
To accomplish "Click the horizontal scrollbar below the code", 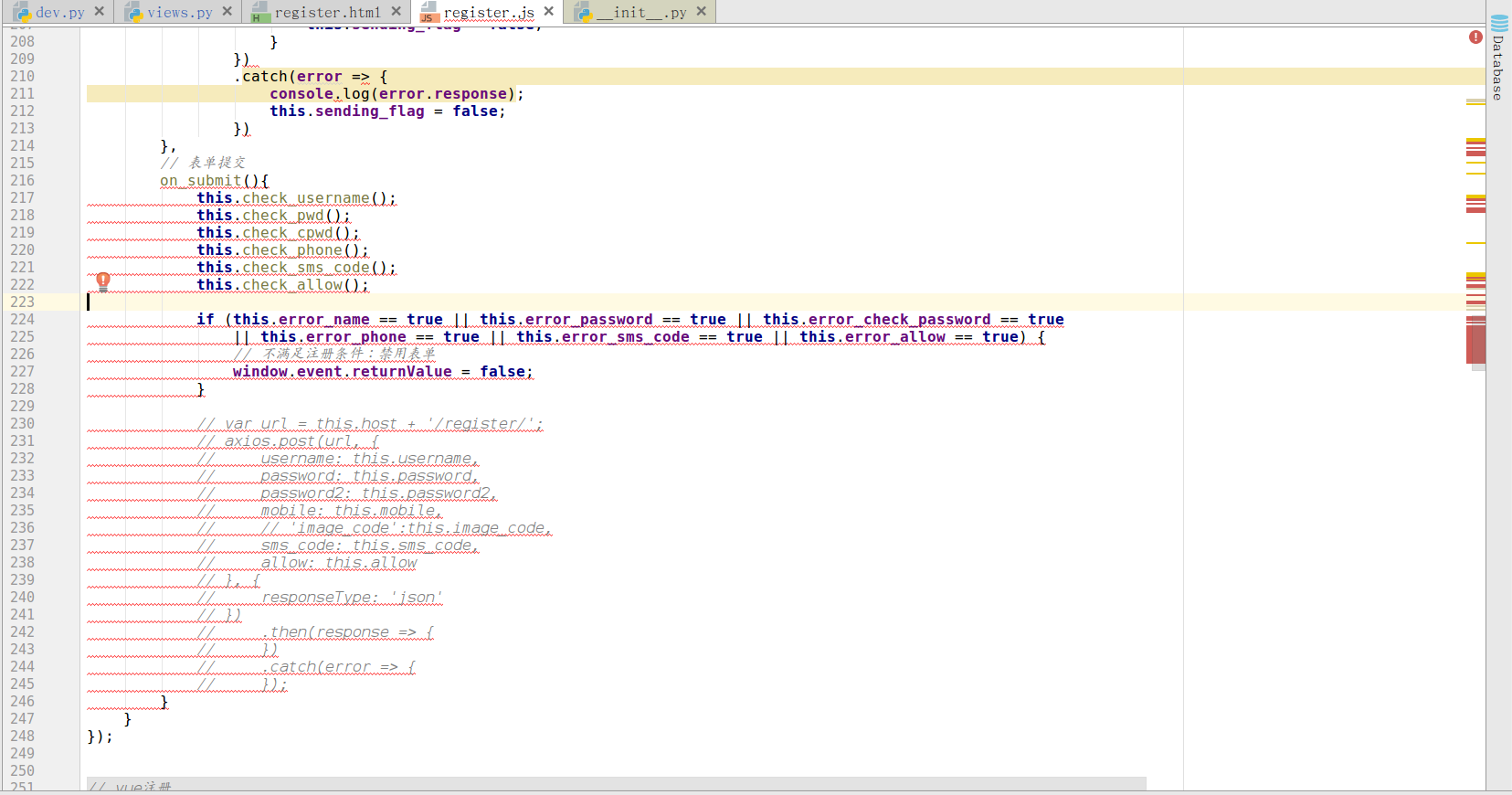I will click(617, 784).
